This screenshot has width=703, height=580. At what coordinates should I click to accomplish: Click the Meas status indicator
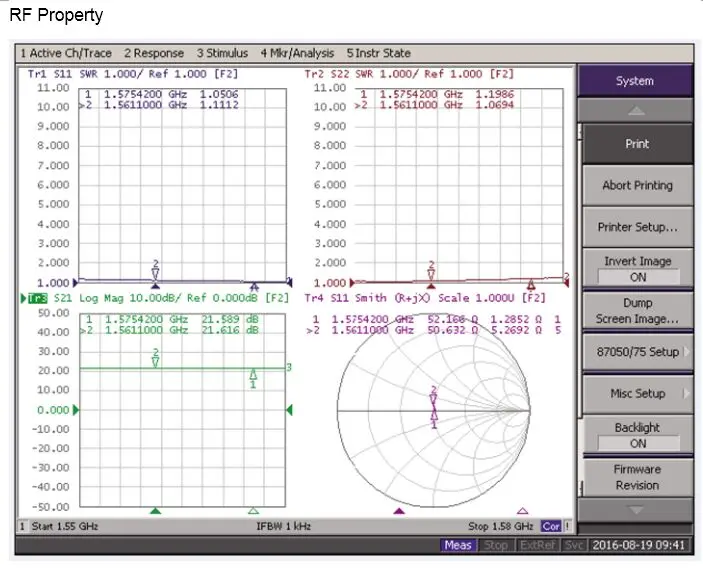click(458, 545)
